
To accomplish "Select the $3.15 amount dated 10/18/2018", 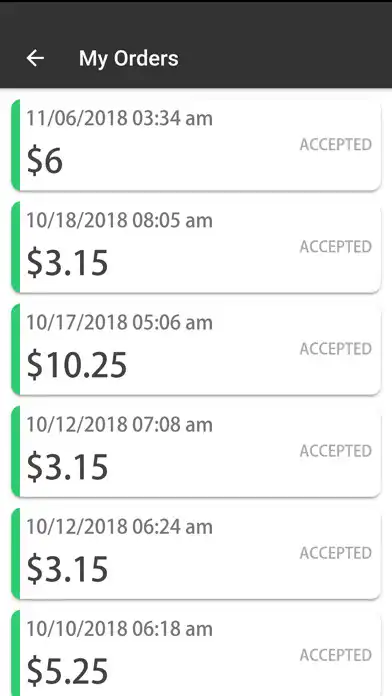I will [x=67, y=264].
